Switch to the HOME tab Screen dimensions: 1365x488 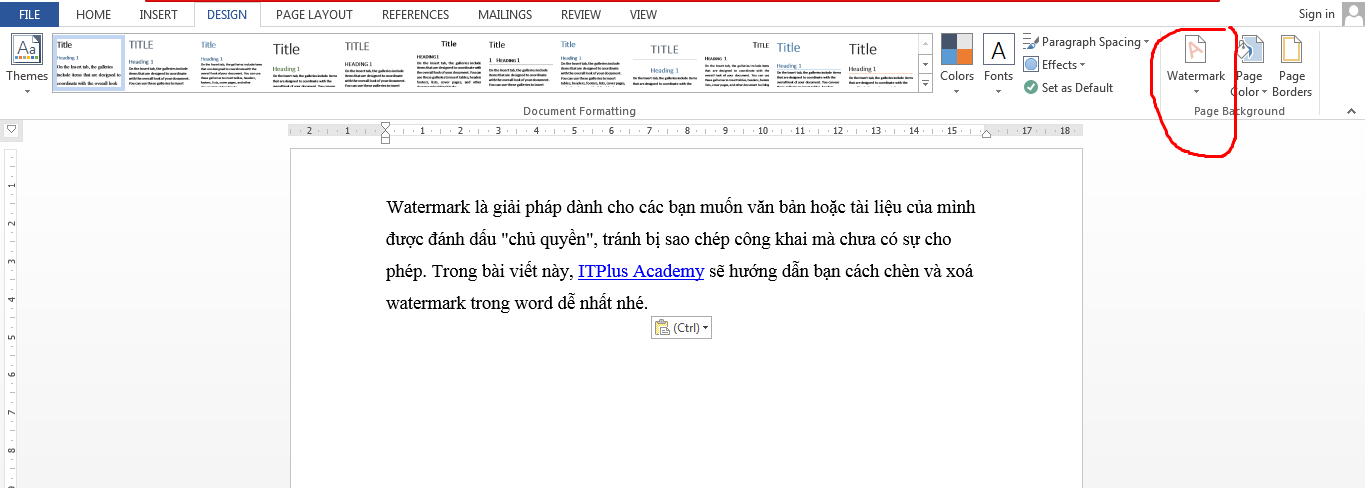94,14
